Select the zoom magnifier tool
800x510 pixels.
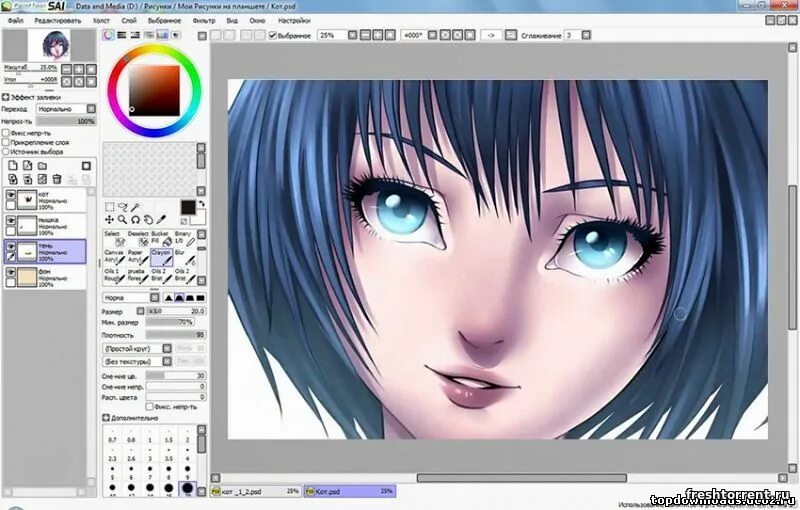[x=122, y=220]
